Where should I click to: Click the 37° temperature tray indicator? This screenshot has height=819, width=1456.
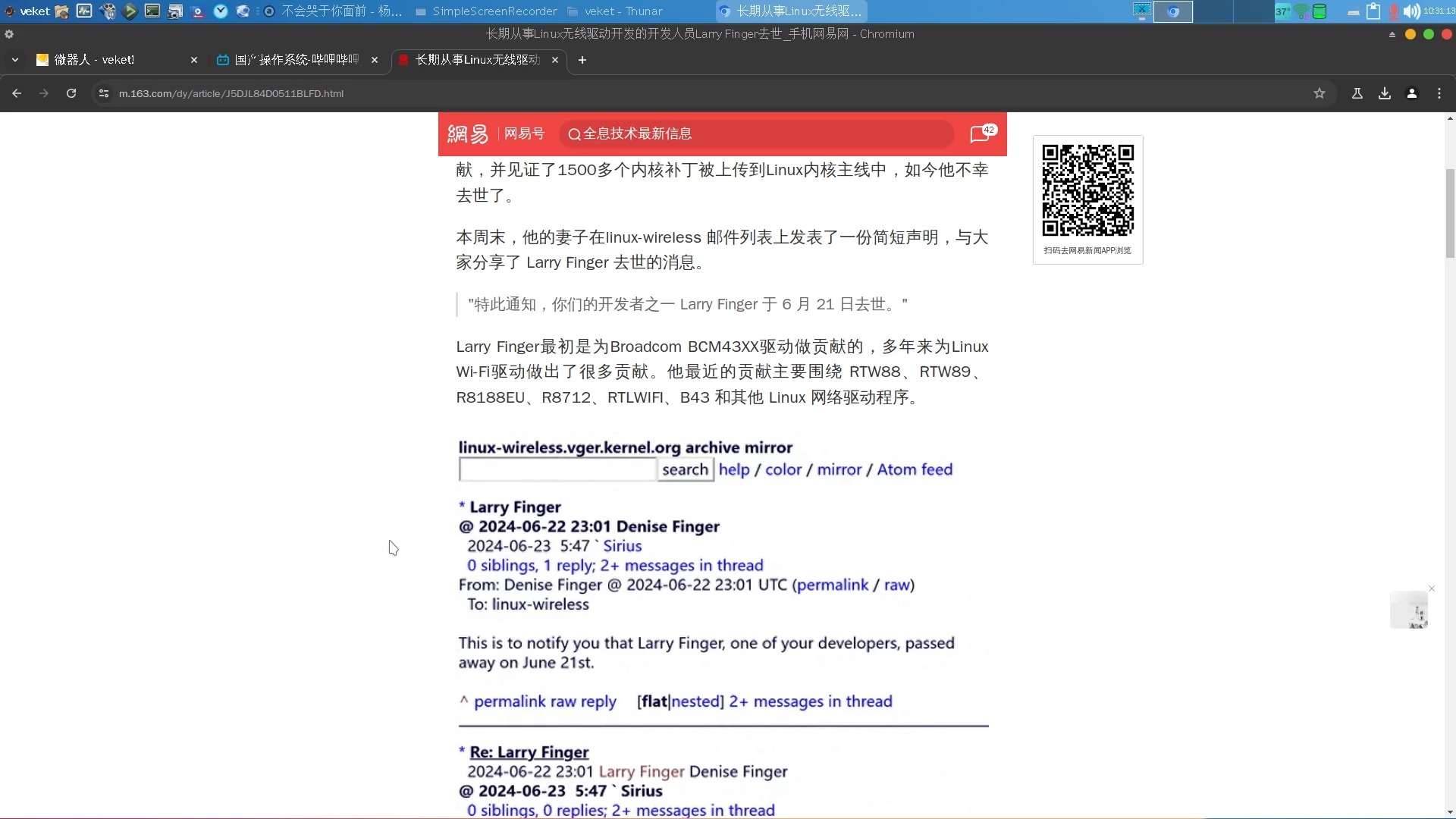pos(1282,11)
